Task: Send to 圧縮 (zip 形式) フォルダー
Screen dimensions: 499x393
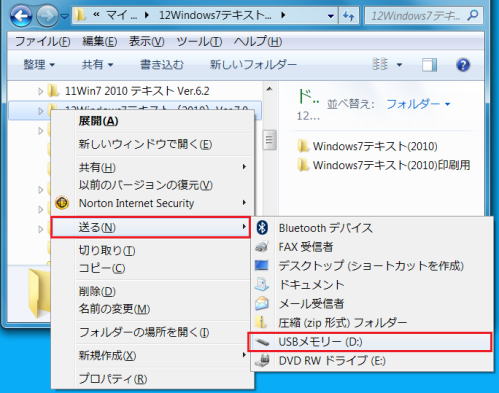Action: pos(372,323)
